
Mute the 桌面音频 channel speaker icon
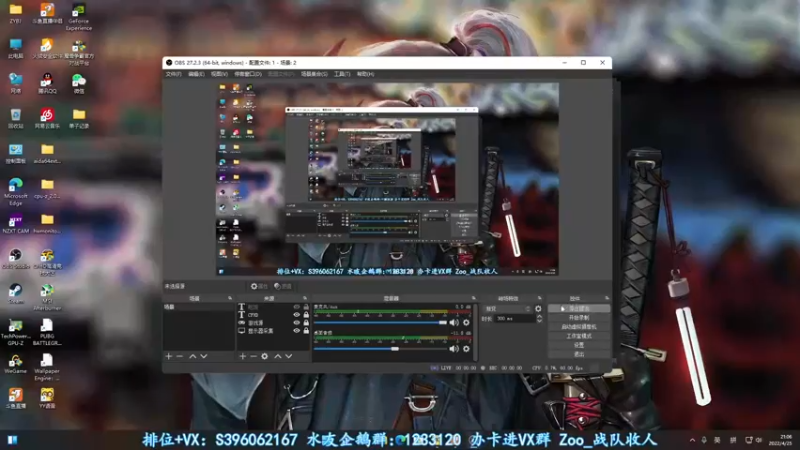click(x=454, y=349)
